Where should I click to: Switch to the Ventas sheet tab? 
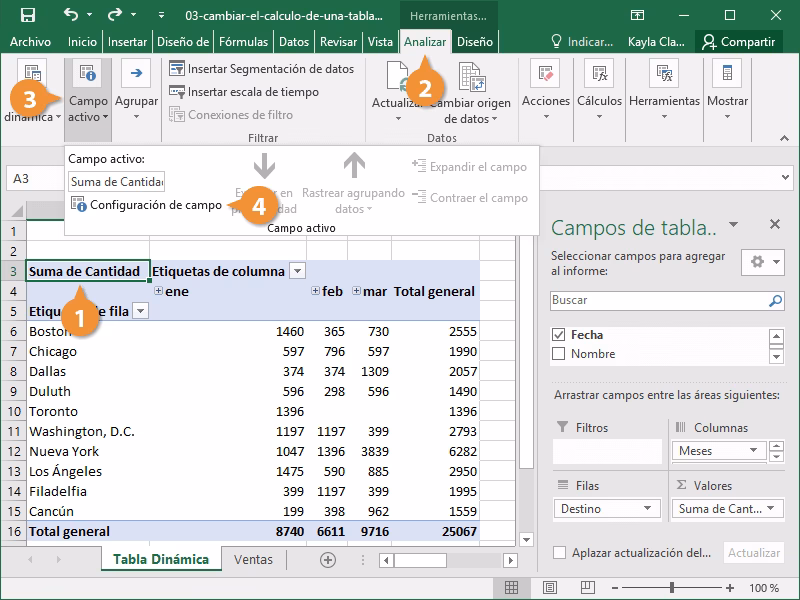coord(253,559)
